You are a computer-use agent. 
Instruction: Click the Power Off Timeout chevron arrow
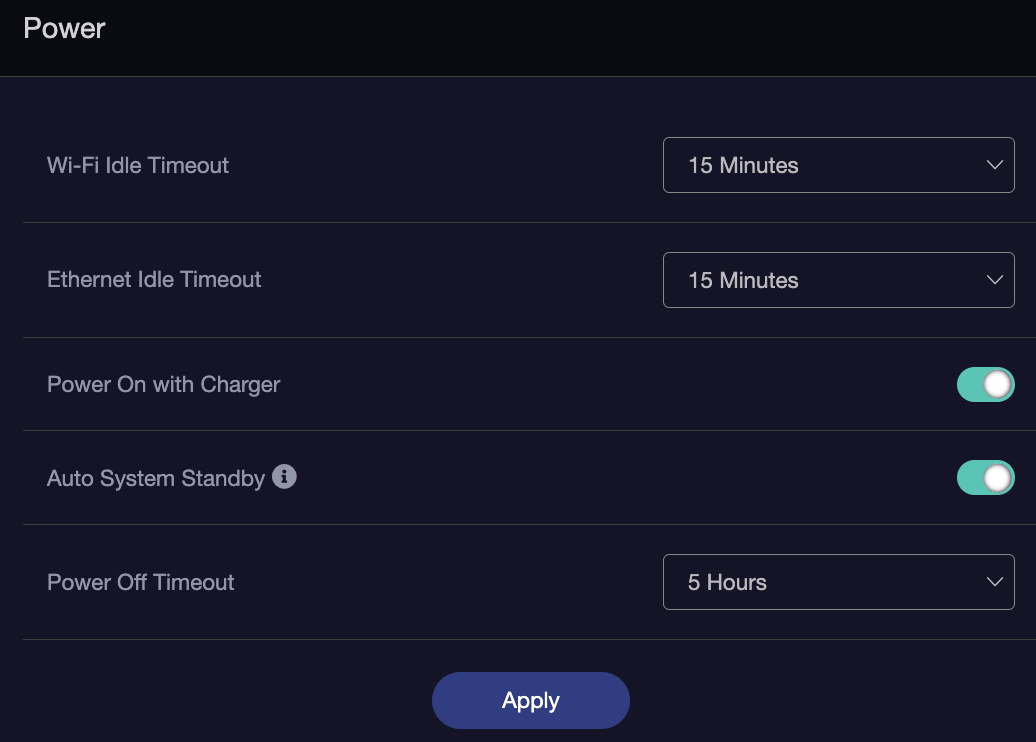click(x=994, y=582)
